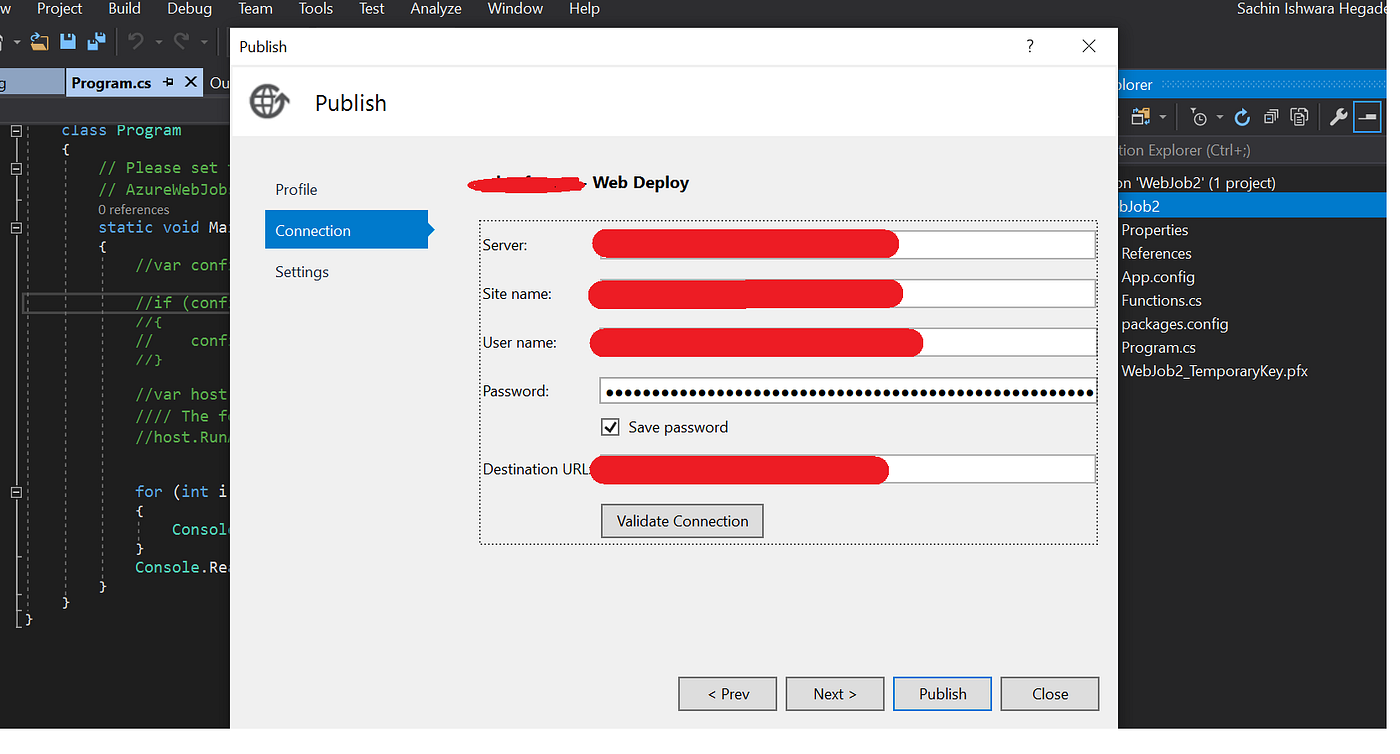Viewport: 1400px width, 754px height.
Task: Select the Settings step in Publish dialog
Action: tap(302, 272)
